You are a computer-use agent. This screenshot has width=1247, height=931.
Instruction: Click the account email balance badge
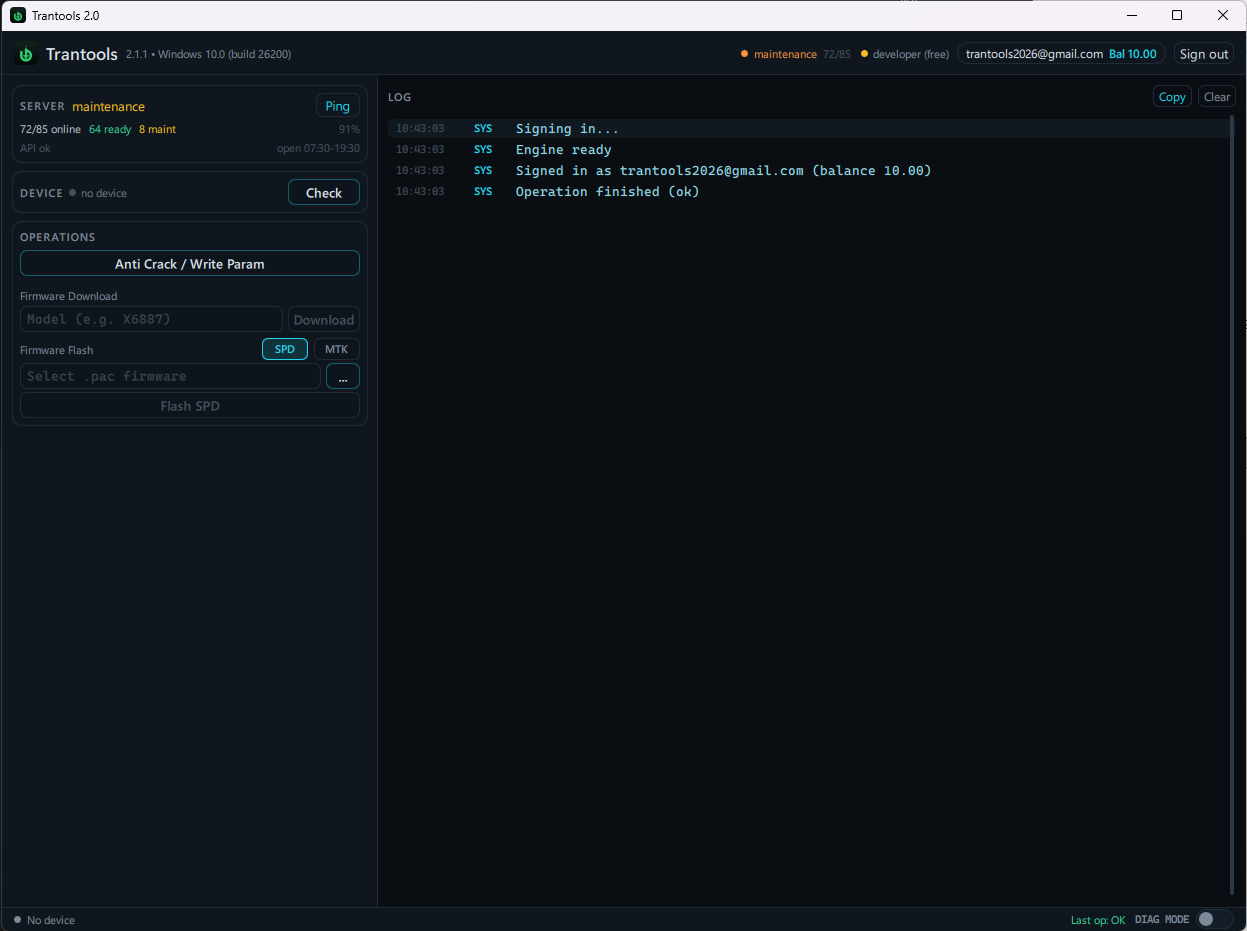click(1061, 54)
